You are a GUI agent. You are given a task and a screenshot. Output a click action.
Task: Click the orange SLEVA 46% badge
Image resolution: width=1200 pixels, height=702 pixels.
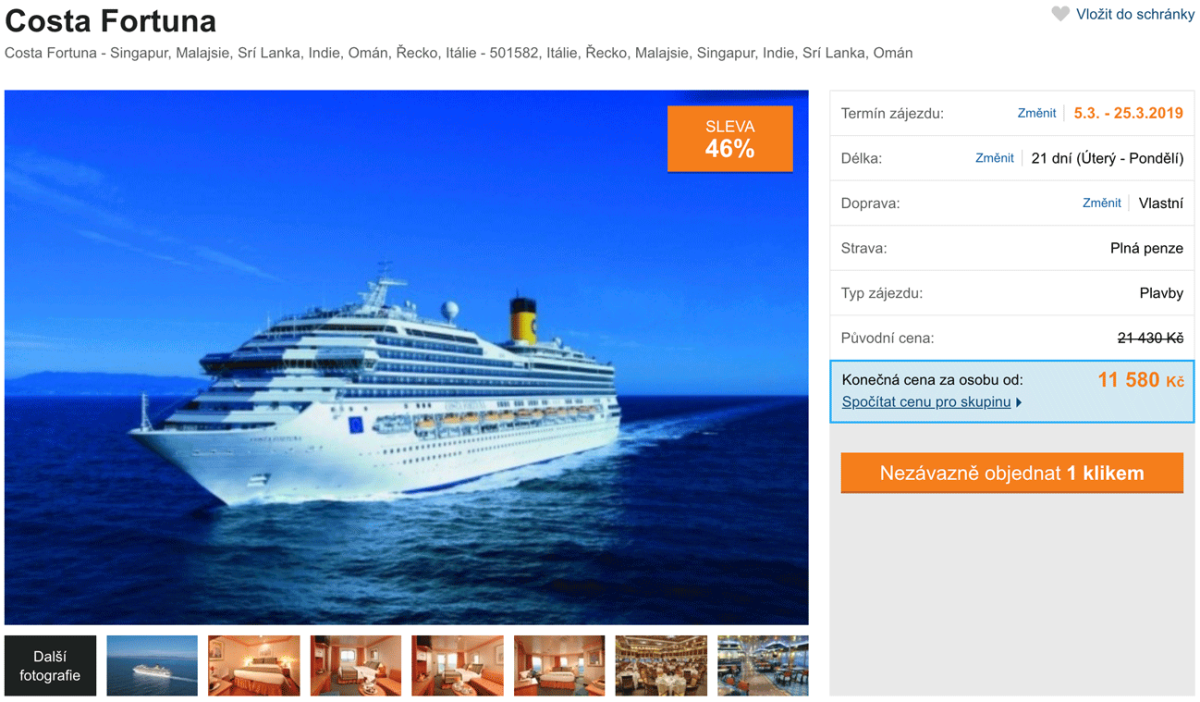[x=730, y=139]
